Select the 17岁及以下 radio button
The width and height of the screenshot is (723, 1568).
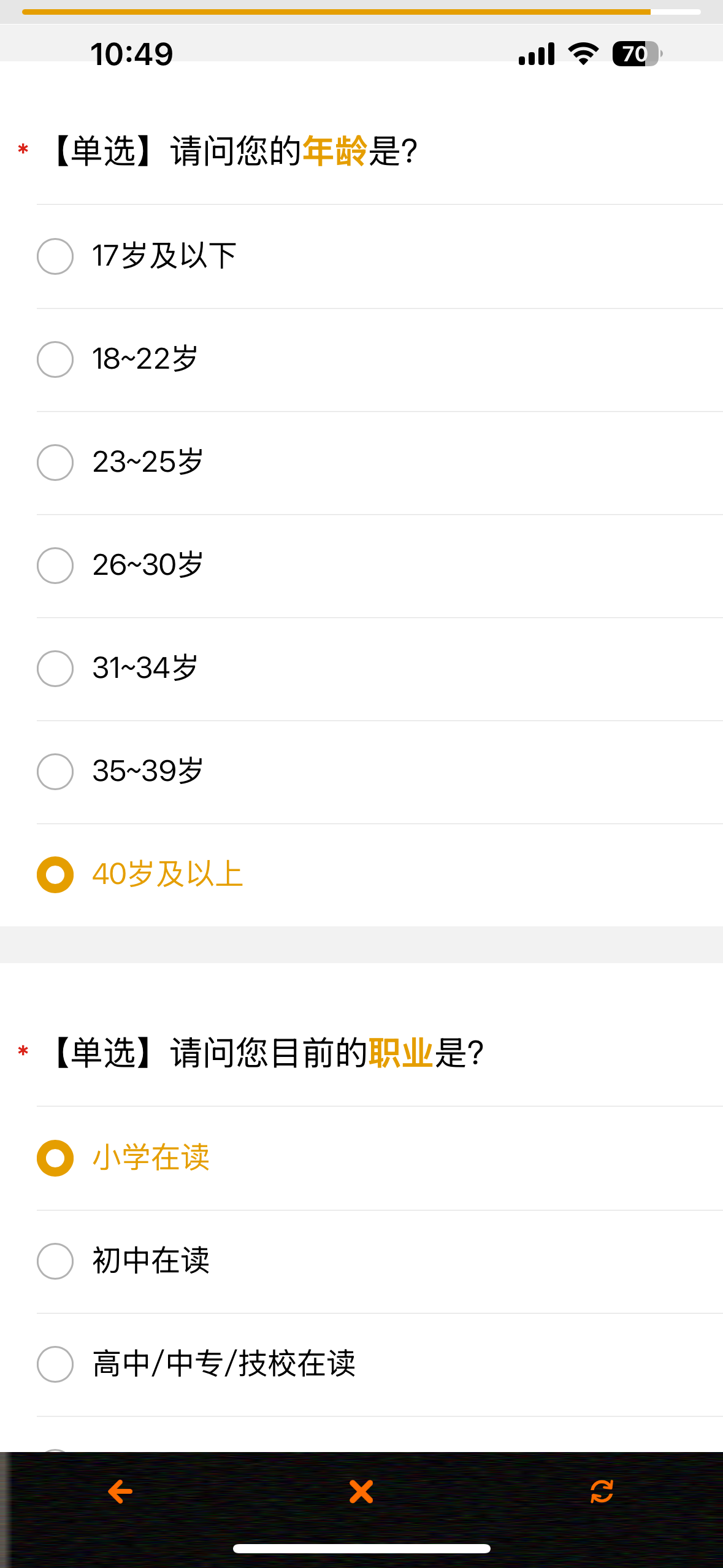coord(55,256)
